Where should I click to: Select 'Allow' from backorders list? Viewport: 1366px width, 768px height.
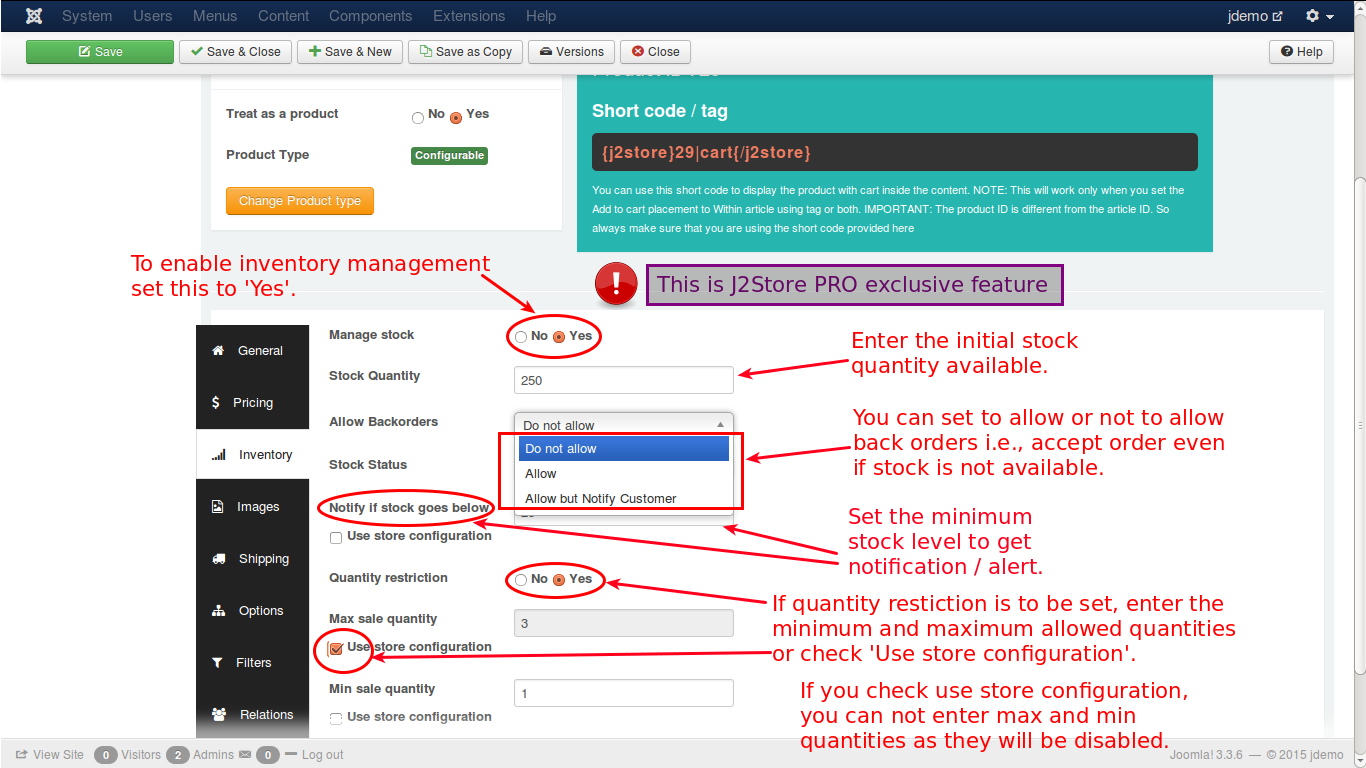[x=541, y=473]
